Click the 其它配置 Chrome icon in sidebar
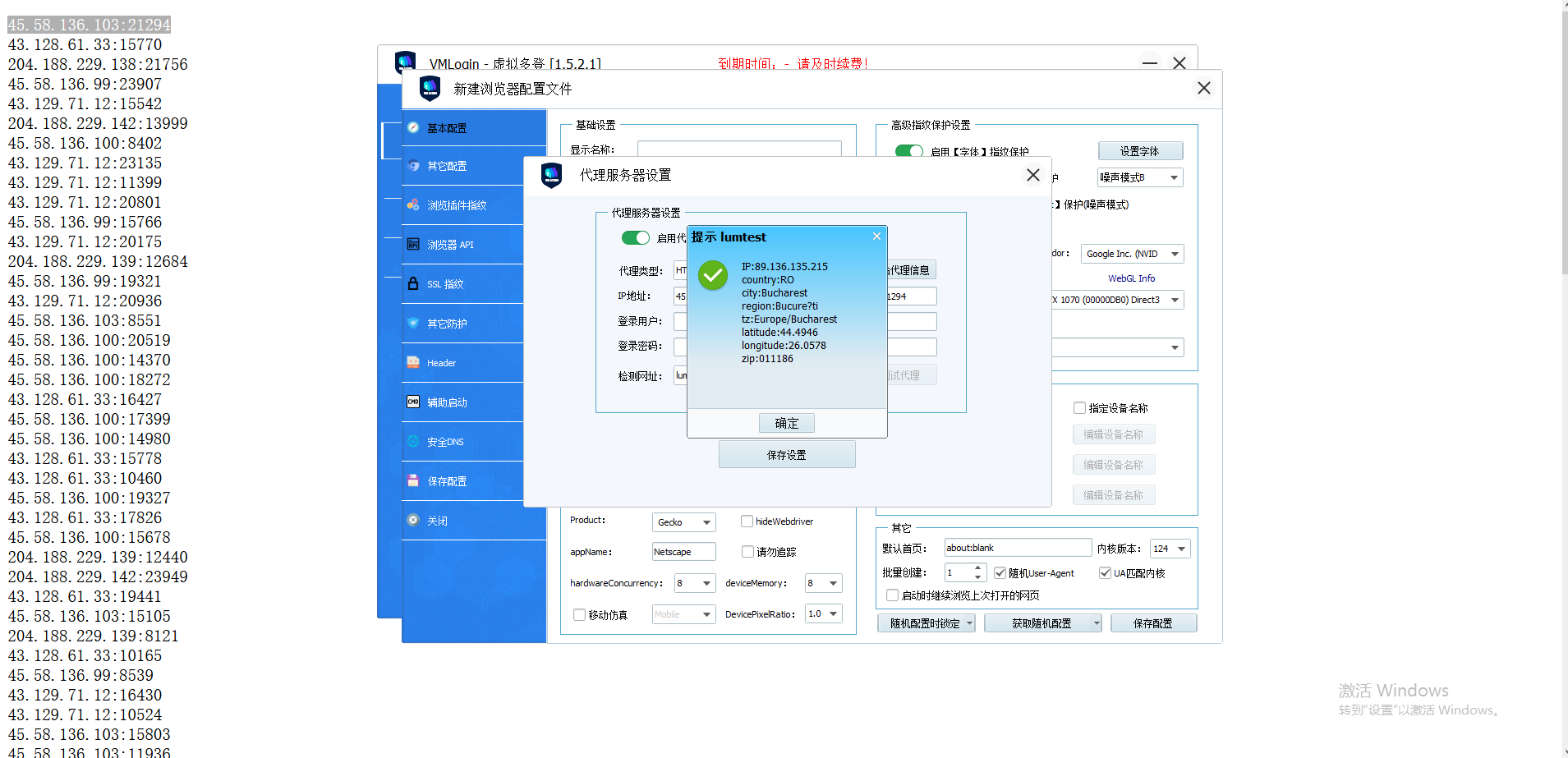This screenshot has height=758, width=1568. tap(413, 166)
